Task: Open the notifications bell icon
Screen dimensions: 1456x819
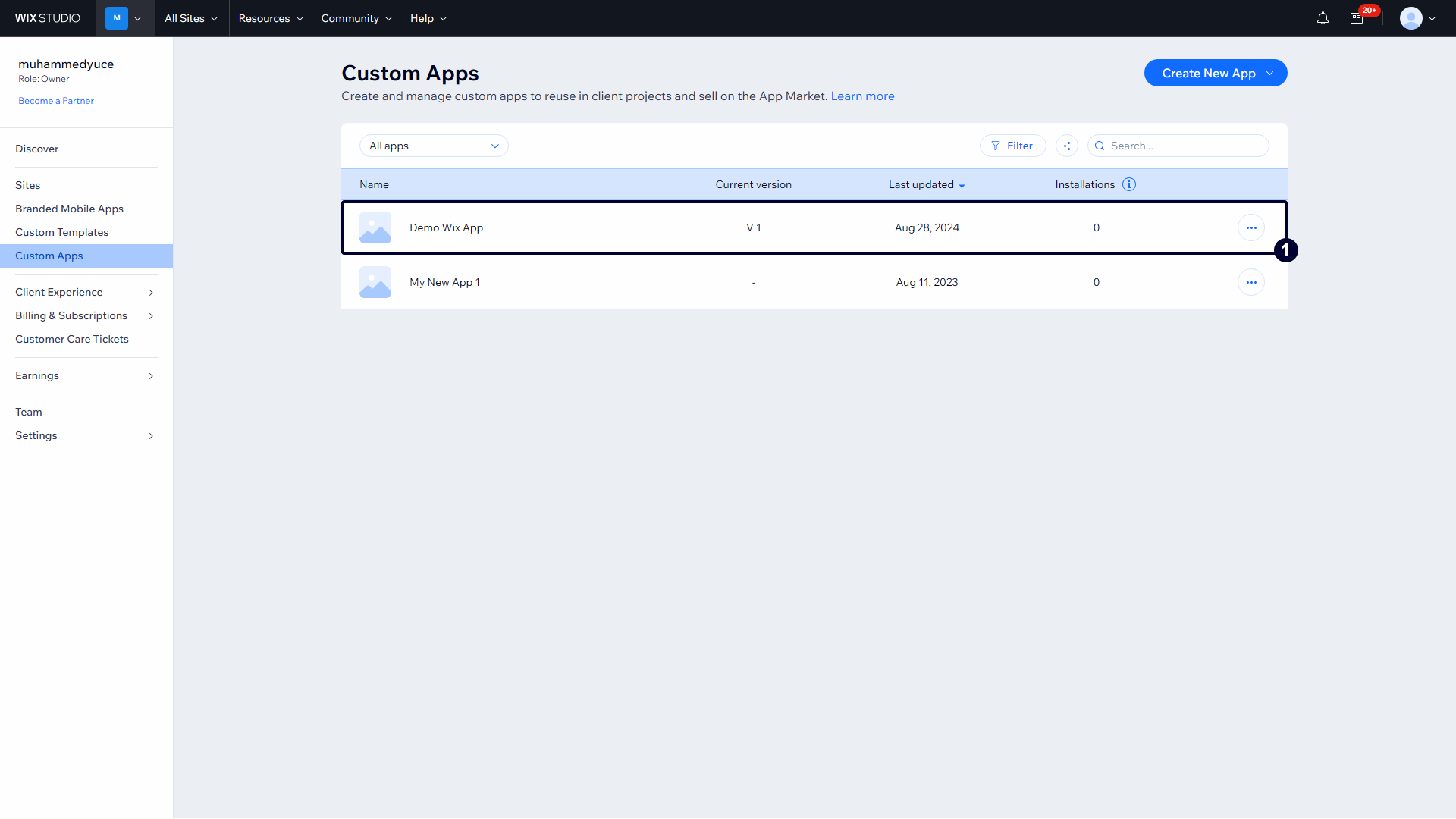Action: [1323, 18]
